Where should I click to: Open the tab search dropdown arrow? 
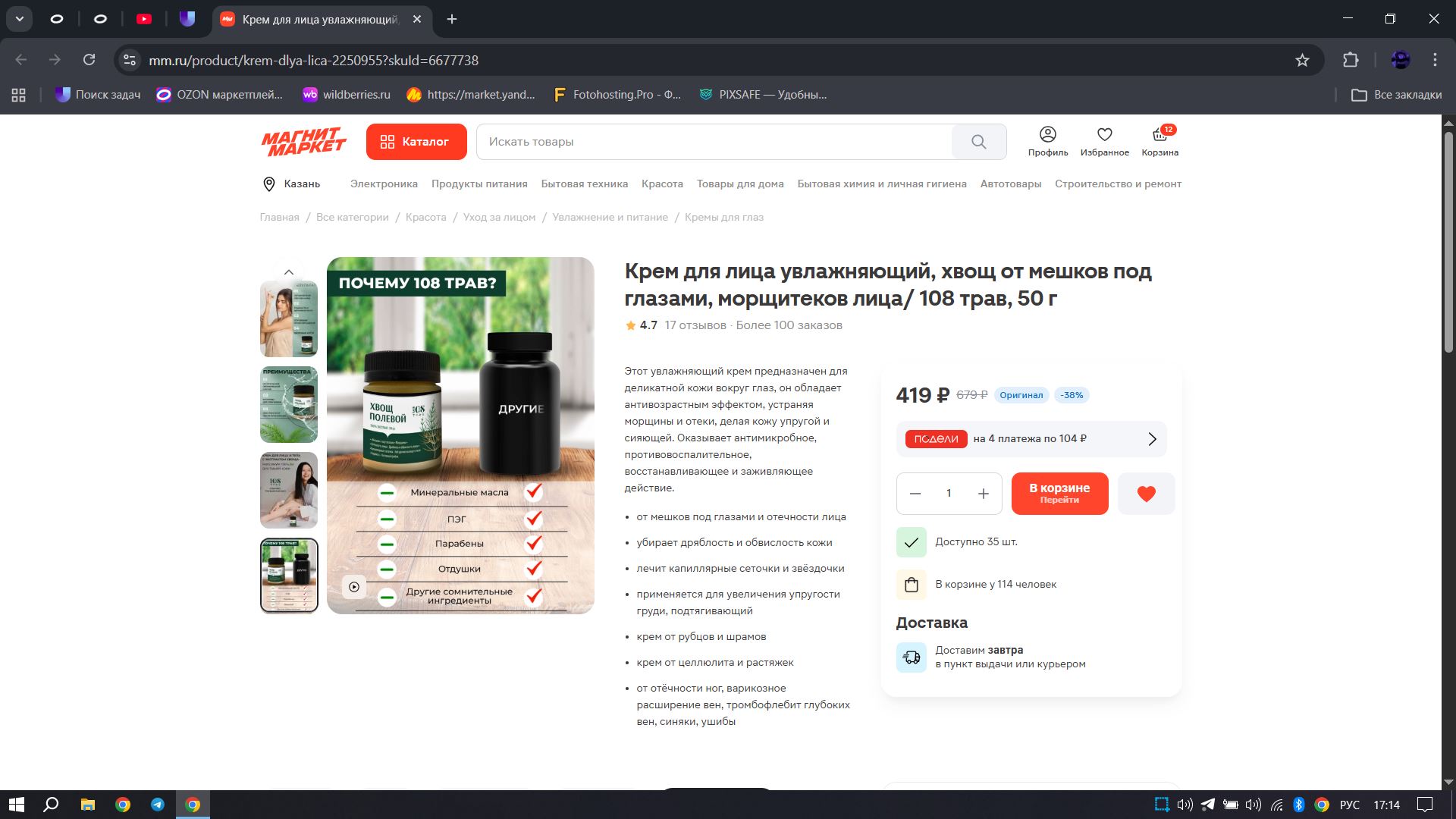(19, 19)
